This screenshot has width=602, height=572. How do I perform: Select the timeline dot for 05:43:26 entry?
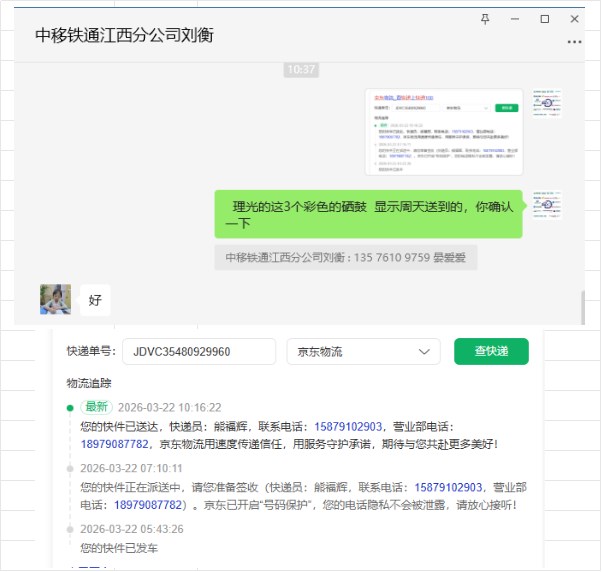pos(69,529)
